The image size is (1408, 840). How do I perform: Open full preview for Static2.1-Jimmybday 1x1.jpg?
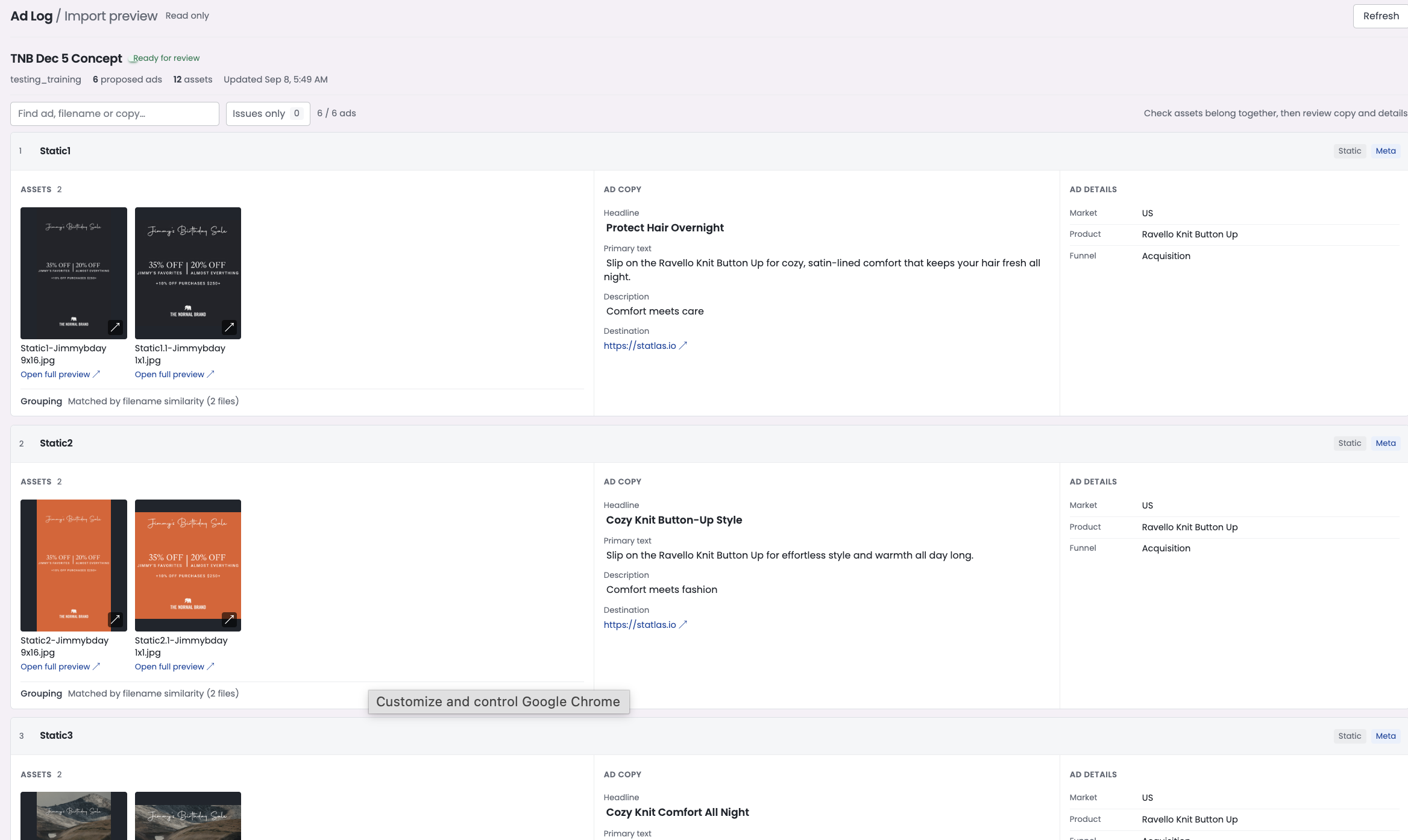coord(175,666)
